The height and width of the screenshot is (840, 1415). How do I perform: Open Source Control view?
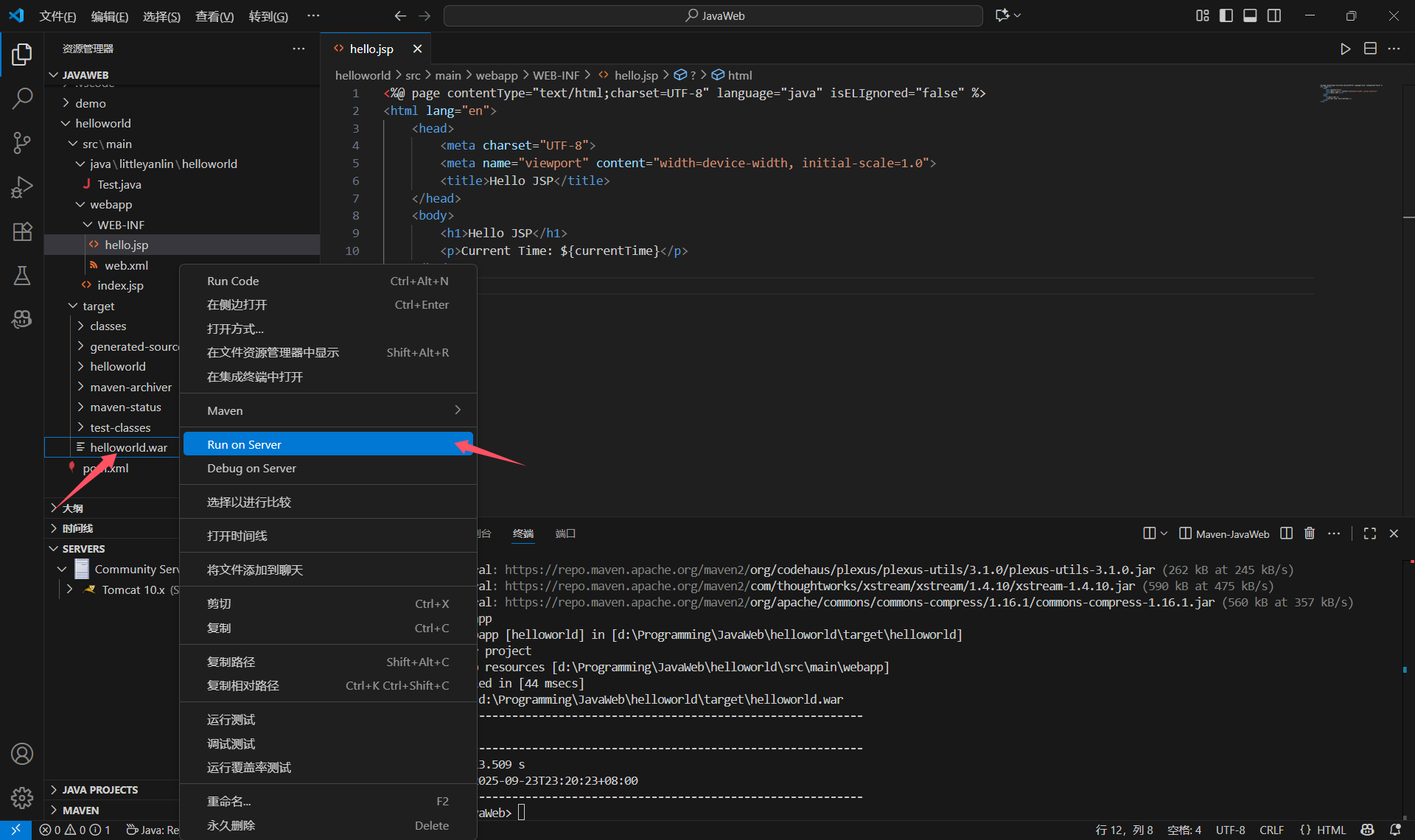point(22,142)
